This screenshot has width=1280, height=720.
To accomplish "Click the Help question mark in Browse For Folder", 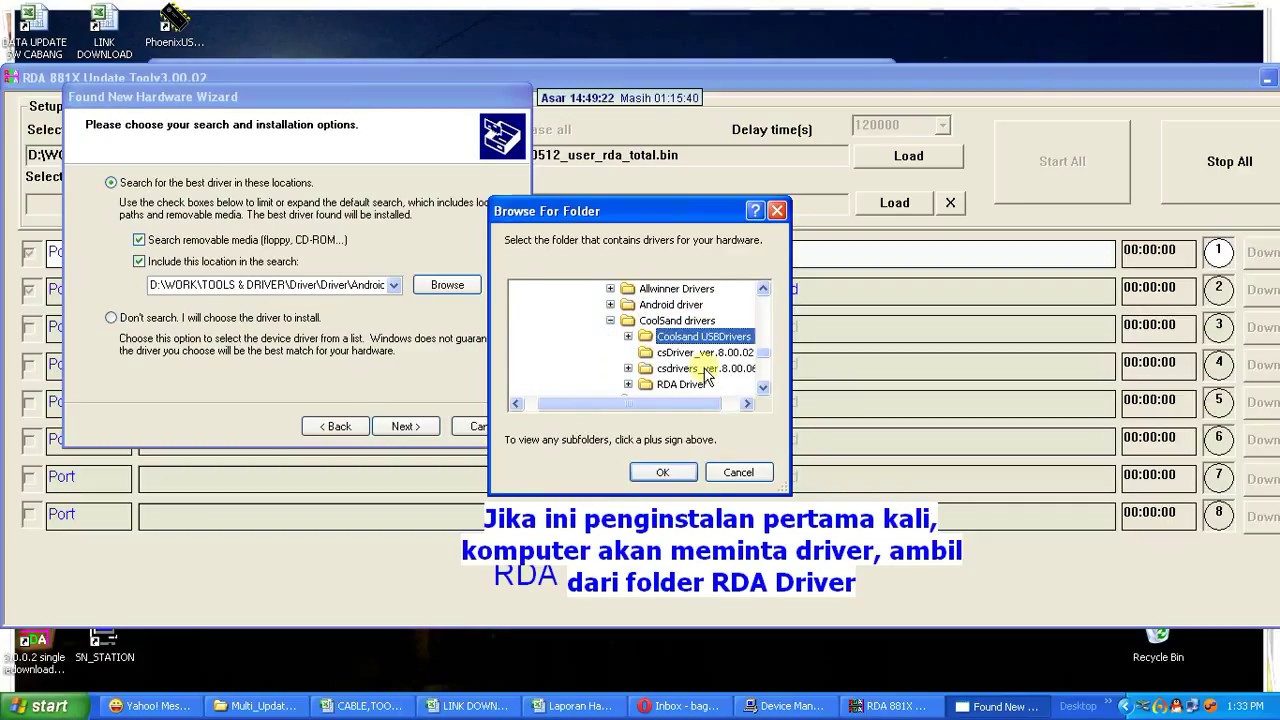I will (x=755, y=211).
